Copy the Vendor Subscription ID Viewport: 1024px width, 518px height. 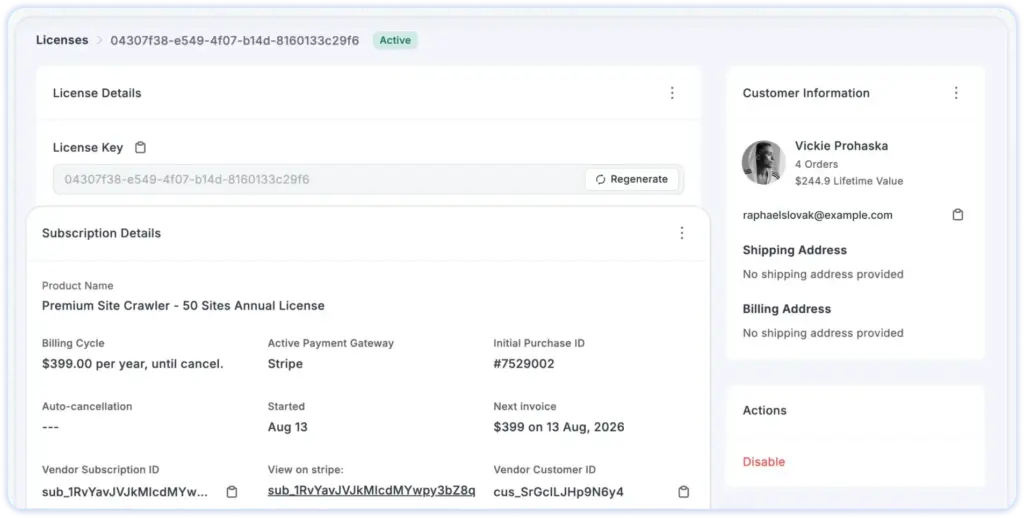tap(232, 492)
